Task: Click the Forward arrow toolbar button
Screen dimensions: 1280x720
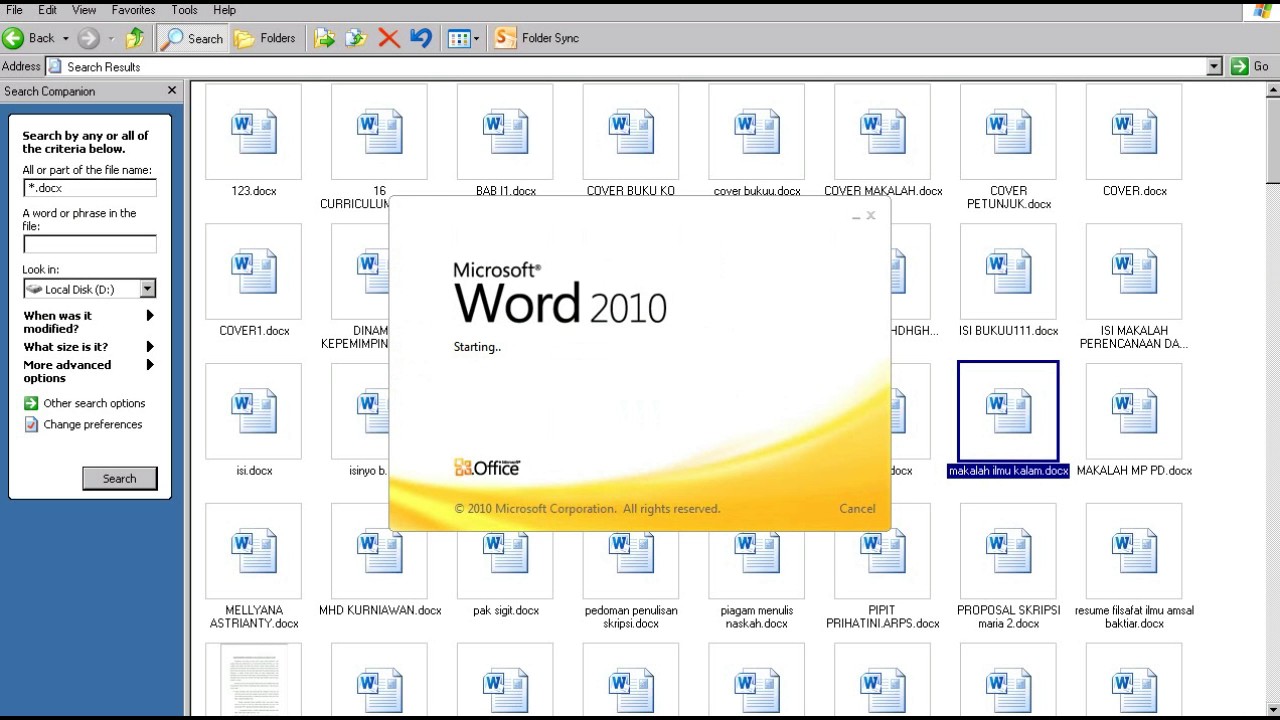Action: click(x=88, y=38)
